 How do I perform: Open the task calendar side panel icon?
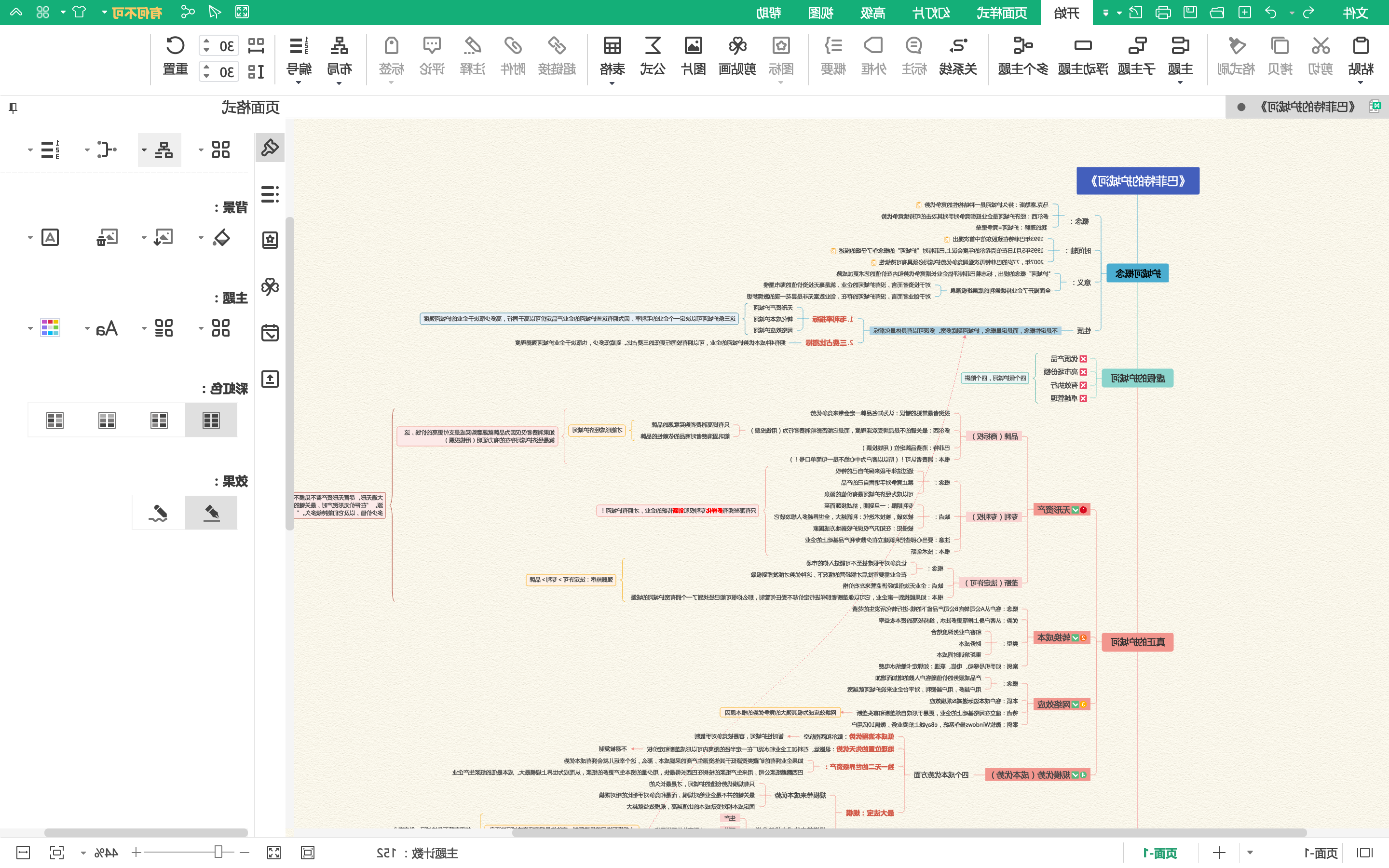coord(270,333)
